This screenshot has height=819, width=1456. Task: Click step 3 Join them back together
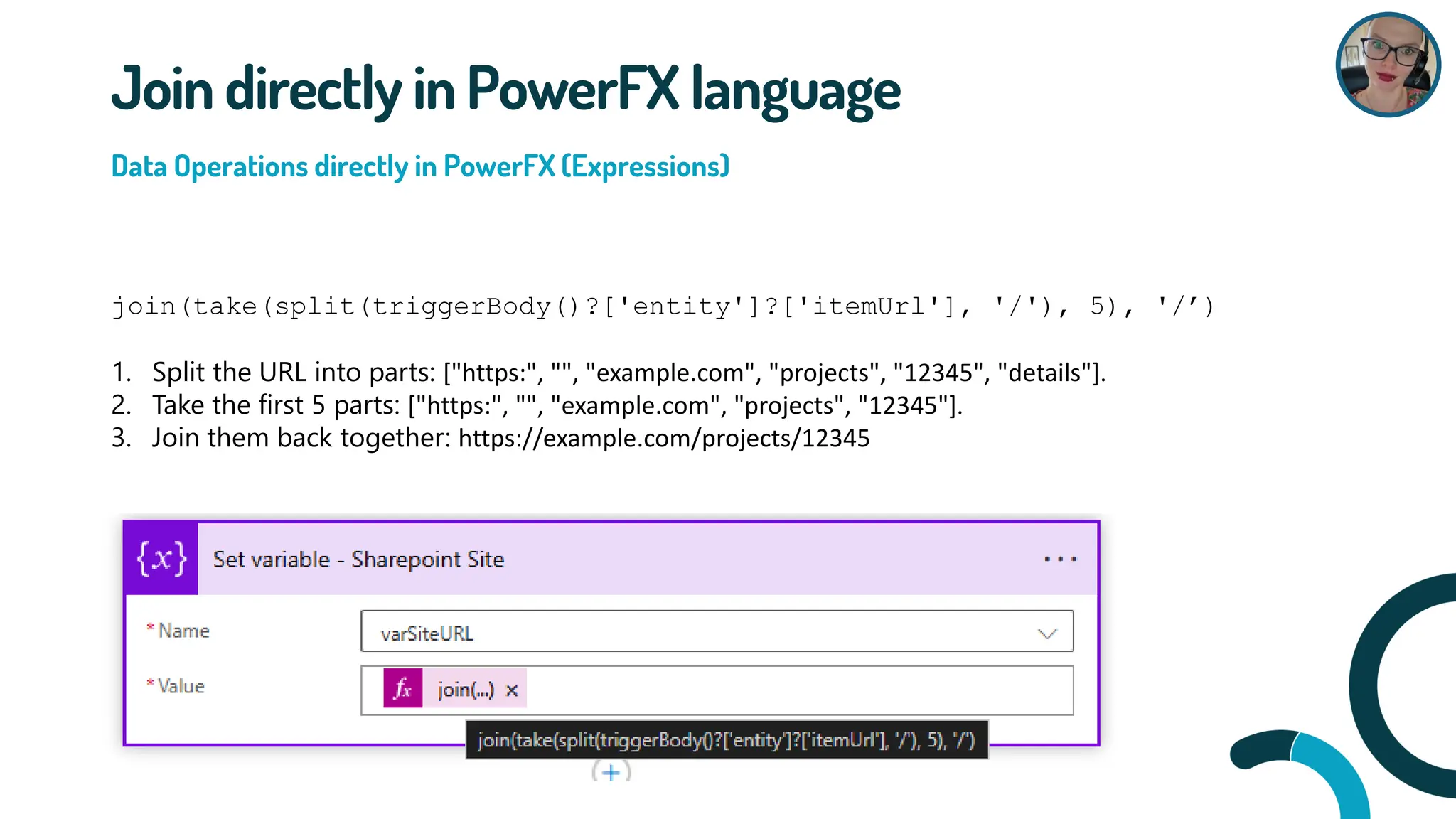[x=491, y=438]
